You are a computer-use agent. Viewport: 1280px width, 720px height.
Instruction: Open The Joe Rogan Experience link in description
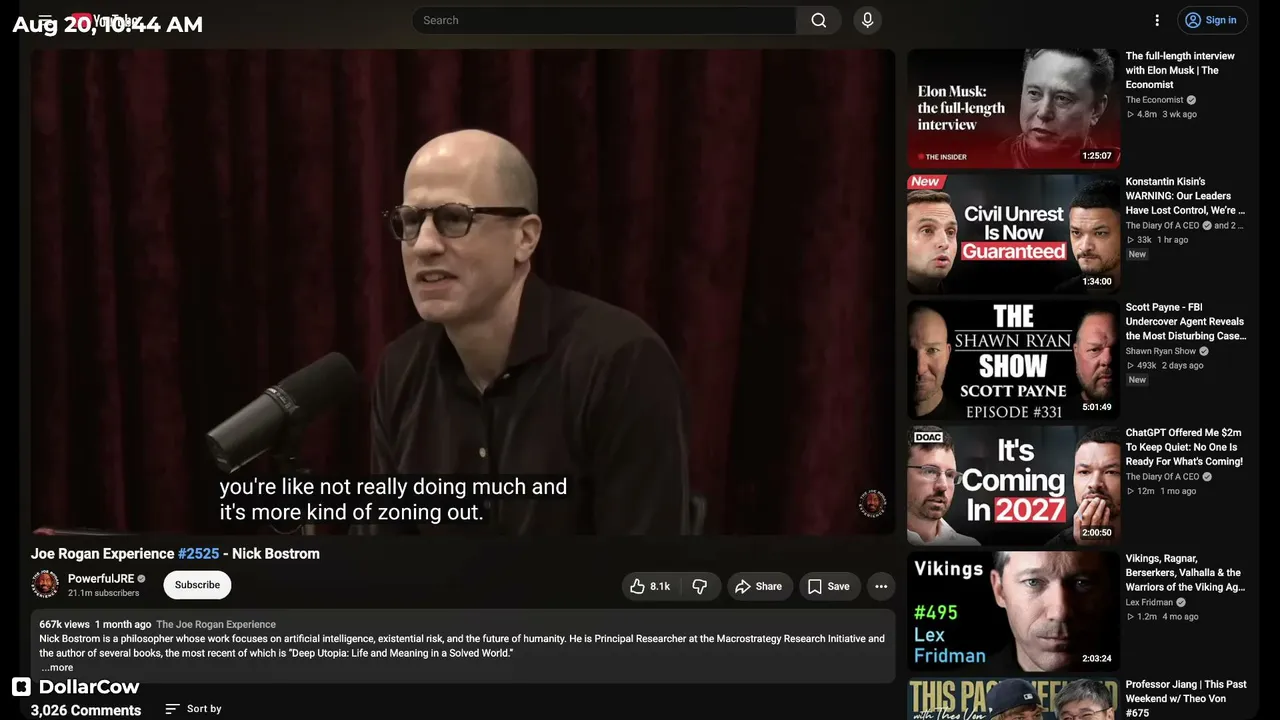[216, 625]
